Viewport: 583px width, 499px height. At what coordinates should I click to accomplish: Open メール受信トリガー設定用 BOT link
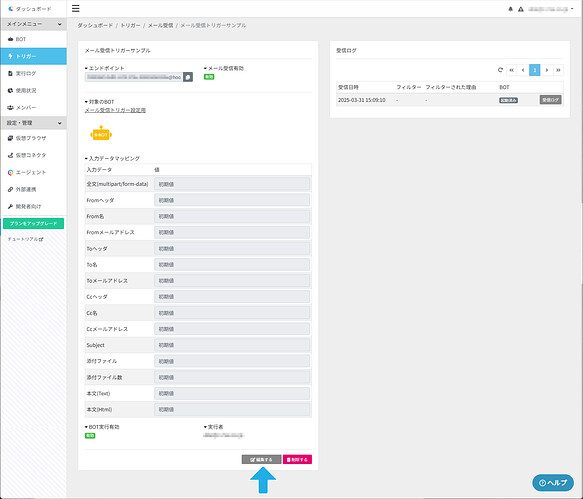[115, 110]
